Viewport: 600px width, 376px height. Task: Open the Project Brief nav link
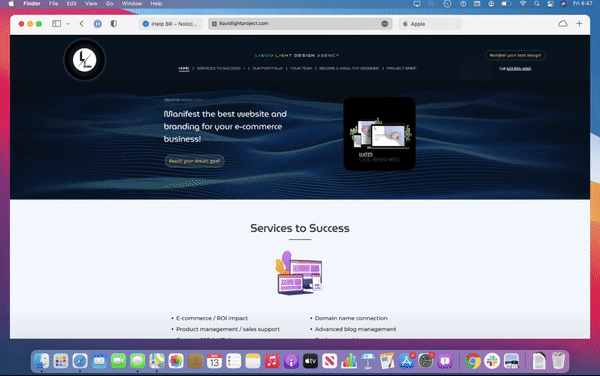pos(401,68)
